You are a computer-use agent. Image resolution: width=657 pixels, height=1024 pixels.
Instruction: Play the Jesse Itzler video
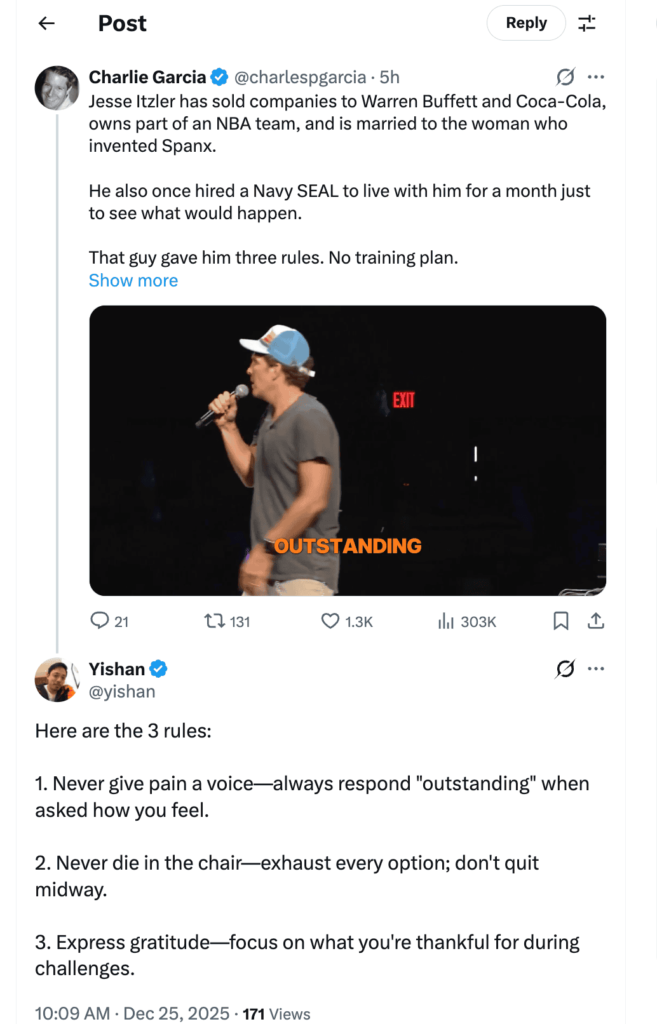[347, 450]
